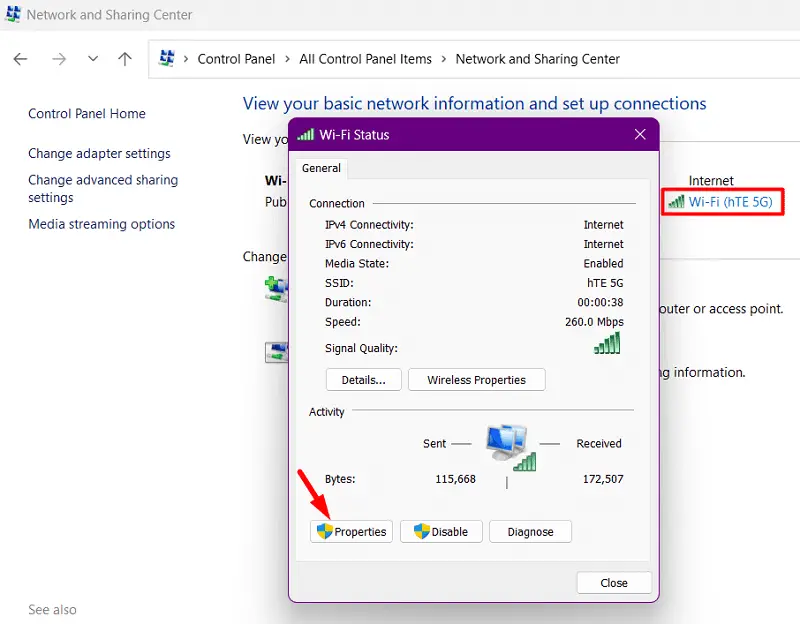Open Wireless Properties
Viewport: 800px width, 624px height.
tap(476, 380)
